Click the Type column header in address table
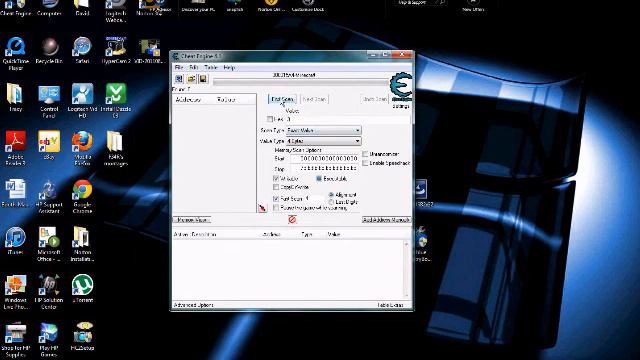 (x=307, y=235)
